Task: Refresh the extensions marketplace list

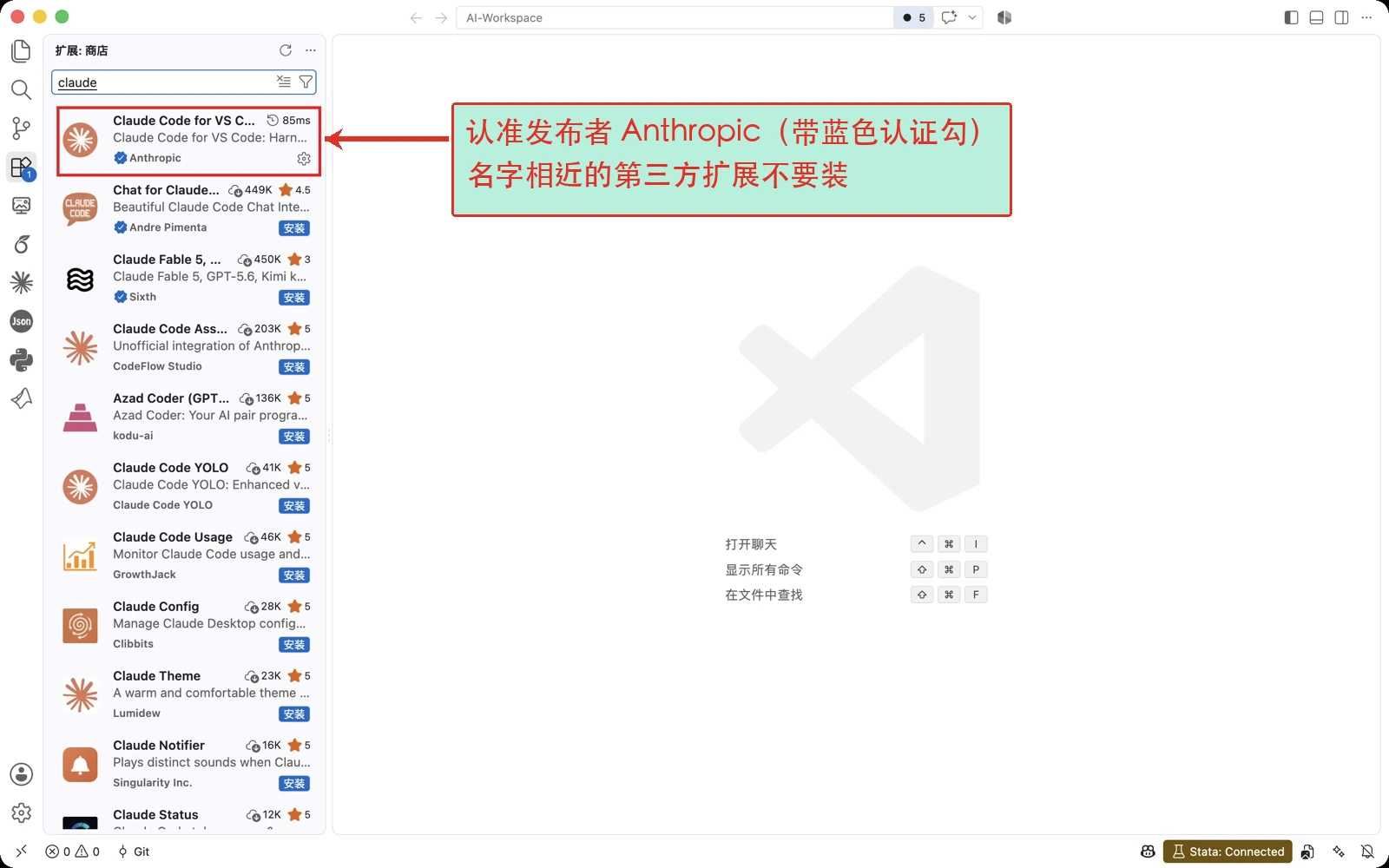Action: click(x=286, y=50)
